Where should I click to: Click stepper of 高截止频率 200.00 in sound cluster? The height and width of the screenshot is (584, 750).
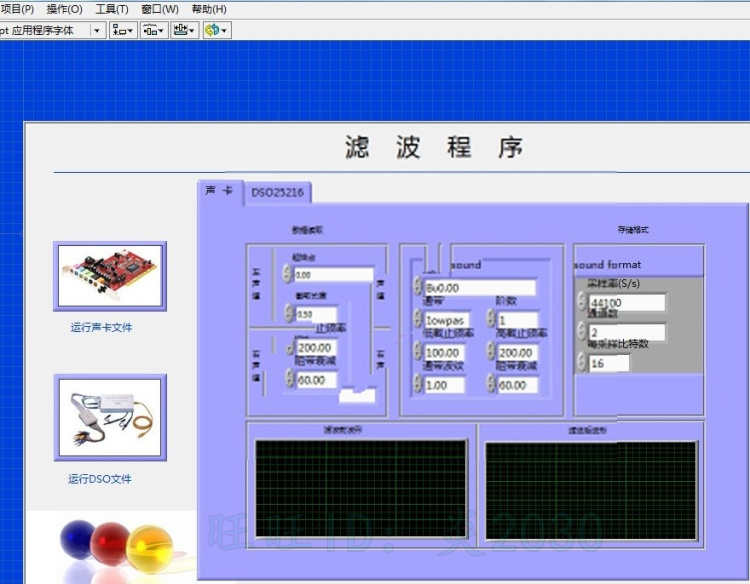(x=491, y=352)
